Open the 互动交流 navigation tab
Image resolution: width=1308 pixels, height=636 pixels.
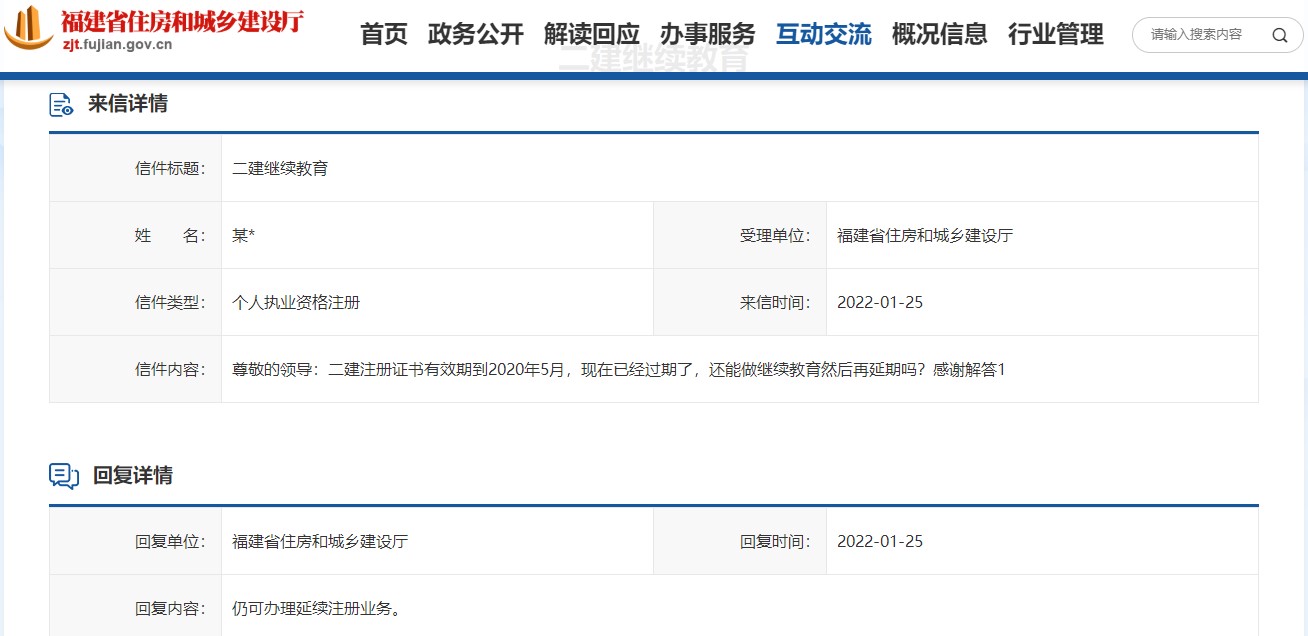pos(823,34)
